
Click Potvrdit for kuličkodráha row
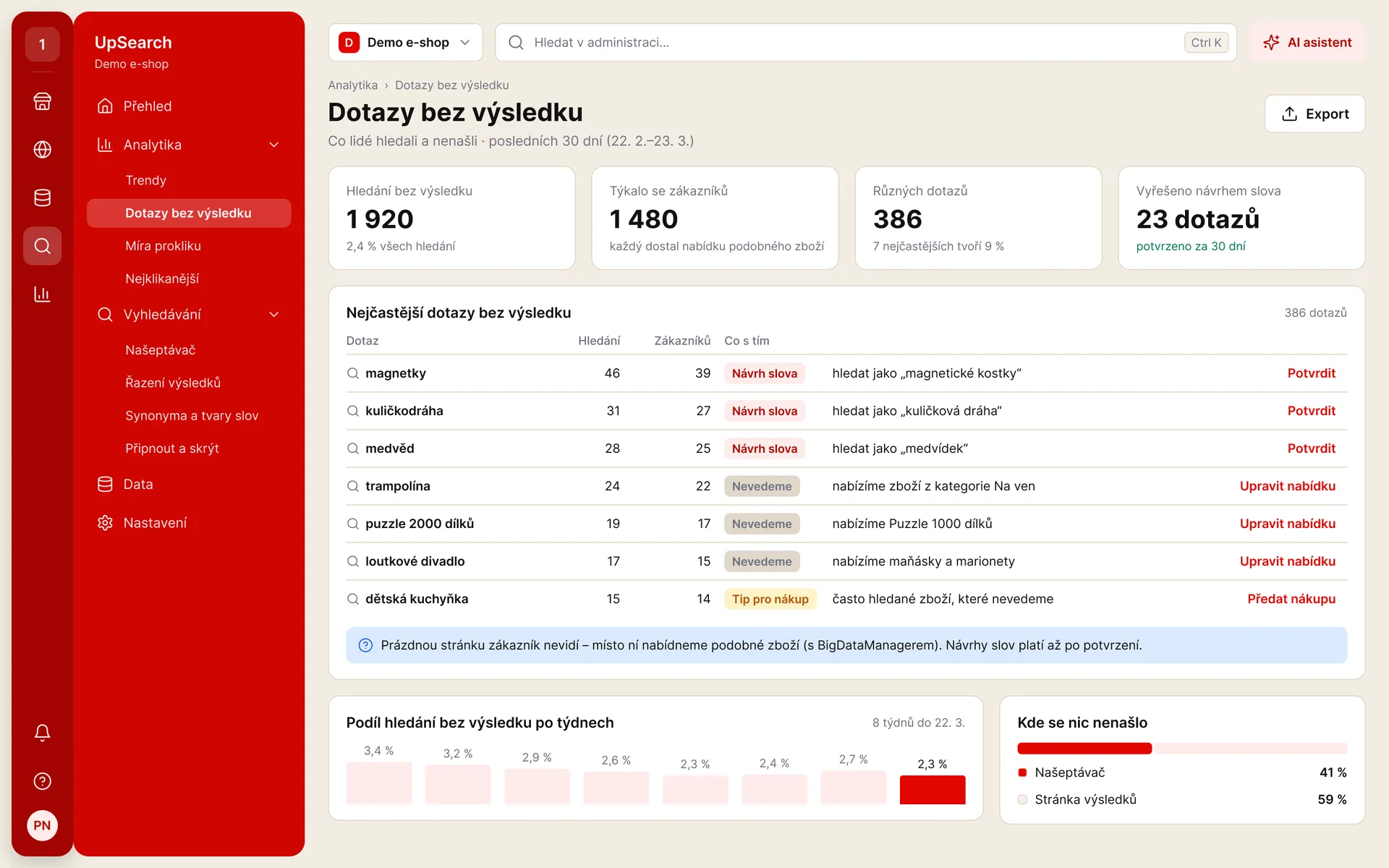pyautogui.click(x=1311, y=411)
